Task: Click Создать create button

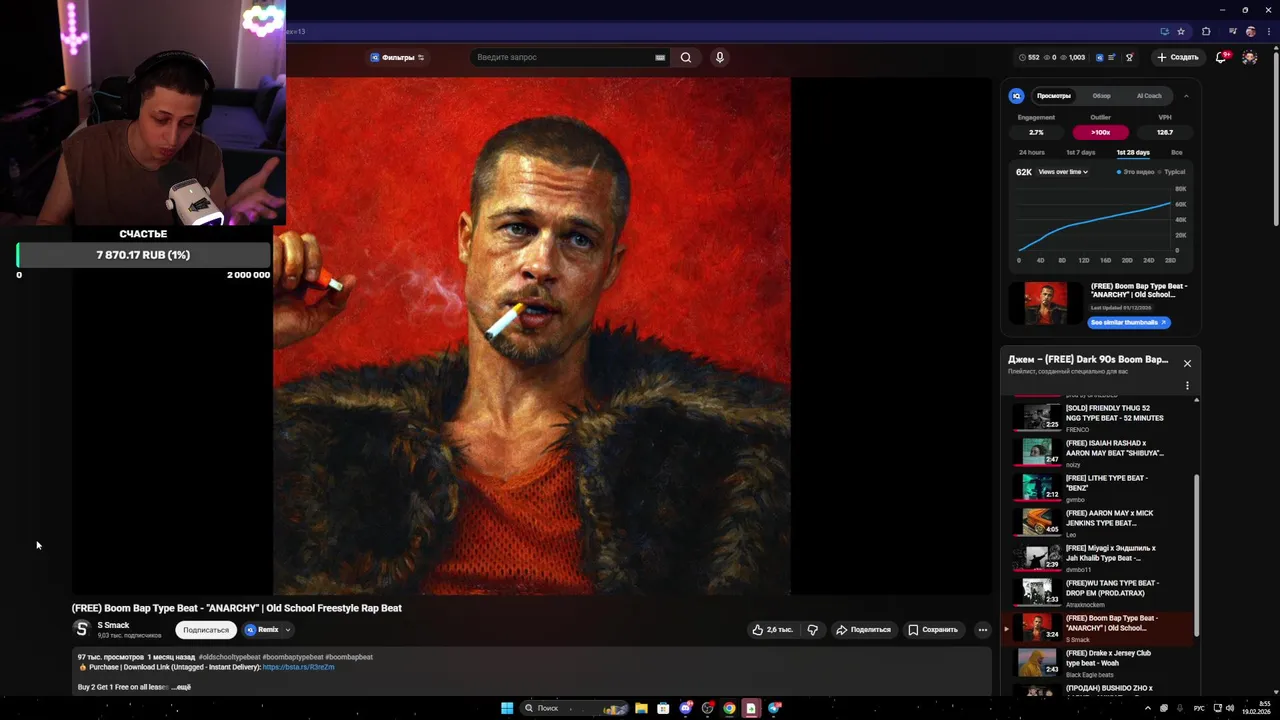Action: pos(1178,57)
